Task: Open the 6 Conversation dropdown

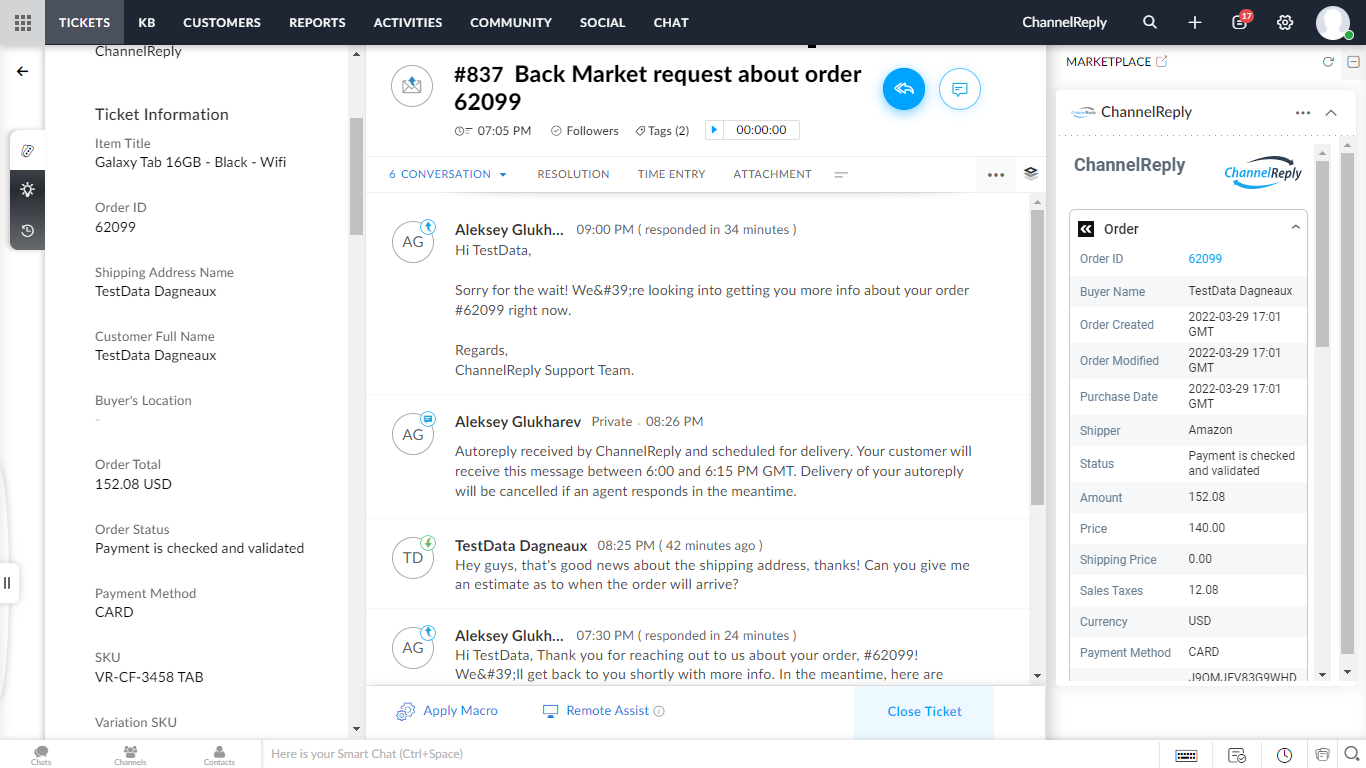Action: [448, 174]
